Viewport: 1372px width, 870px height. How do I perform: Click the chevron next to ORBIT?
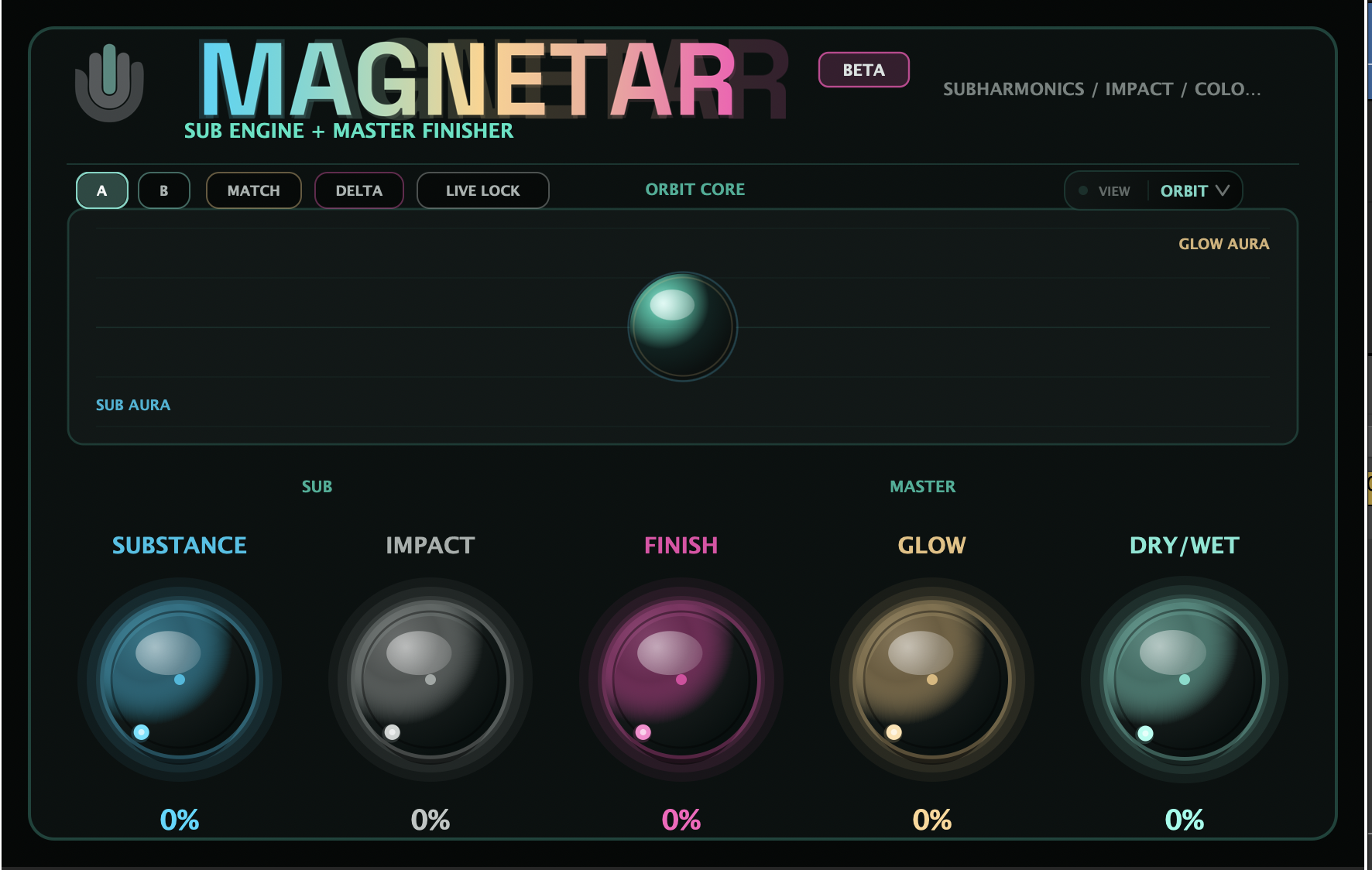tap(1223, 190)
